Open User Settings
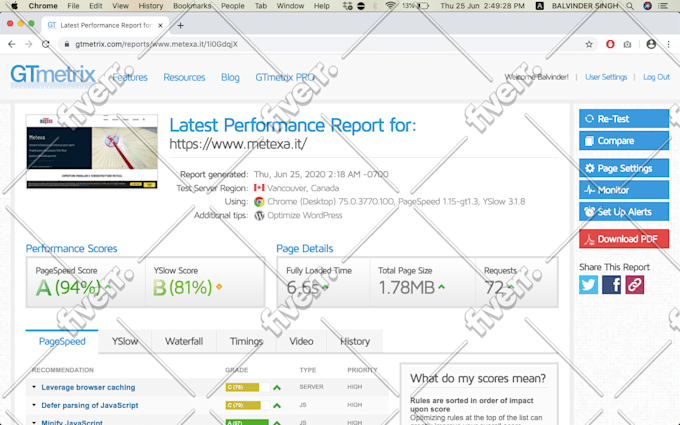The height and width of the screenshot is (425, 680). 606,77
